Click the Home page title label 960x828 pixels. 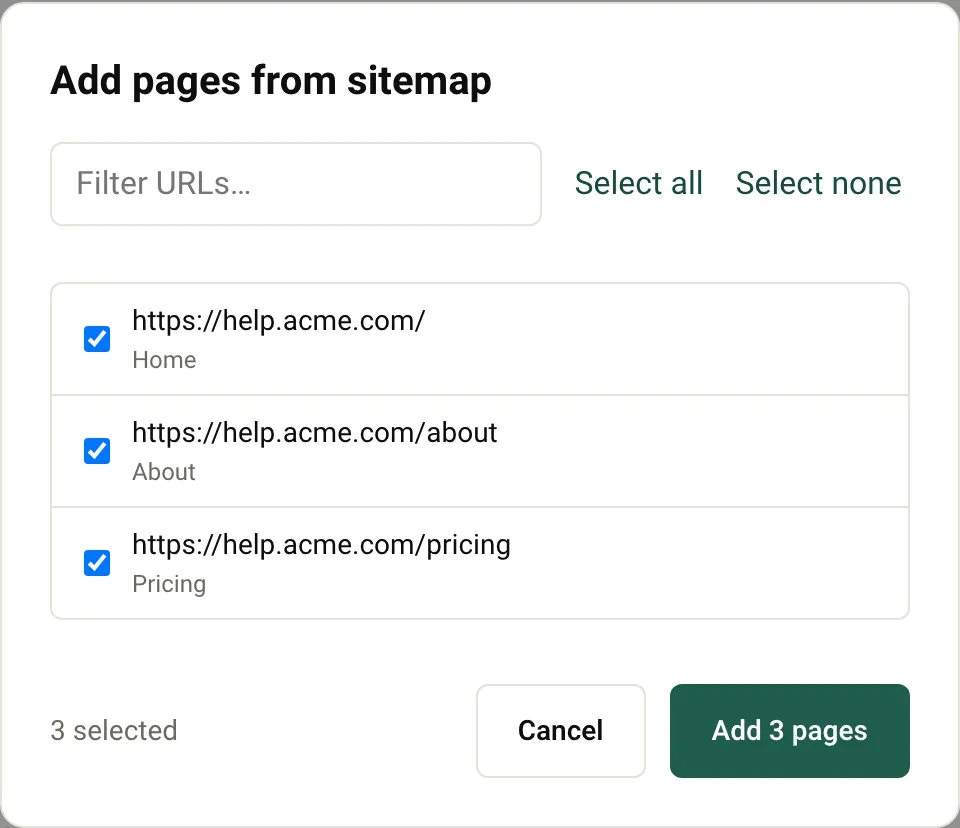coord(164,360)
